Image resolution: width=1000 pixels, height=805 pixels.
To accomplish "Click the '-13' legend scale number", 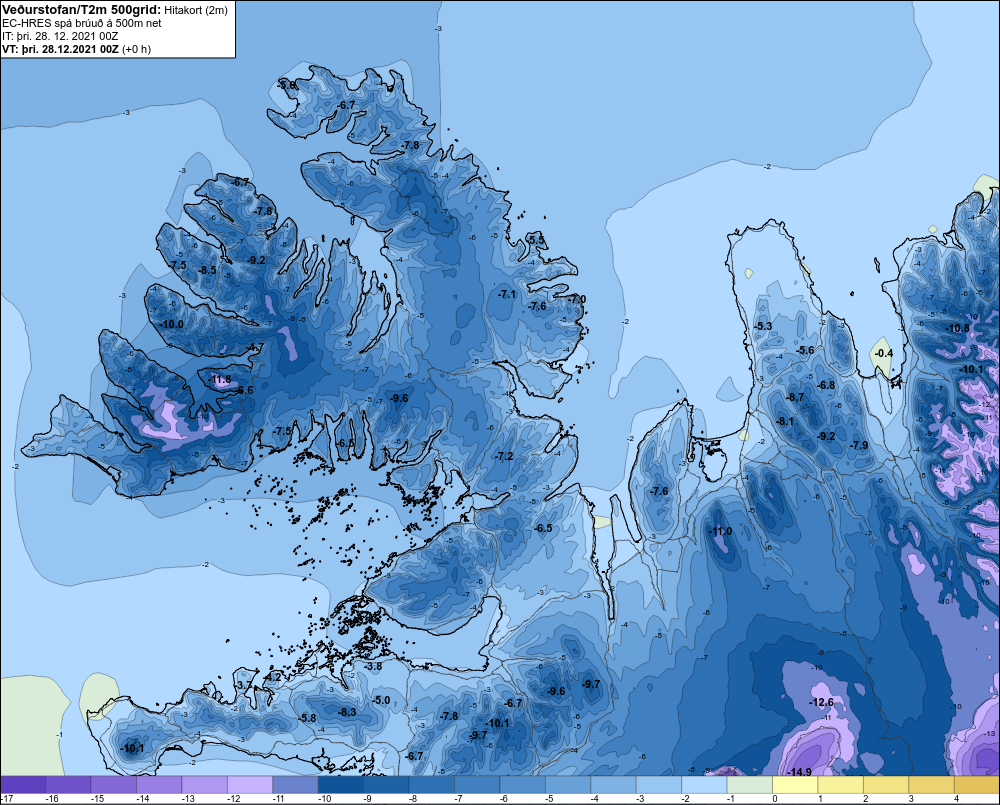I will click(188, 799).
